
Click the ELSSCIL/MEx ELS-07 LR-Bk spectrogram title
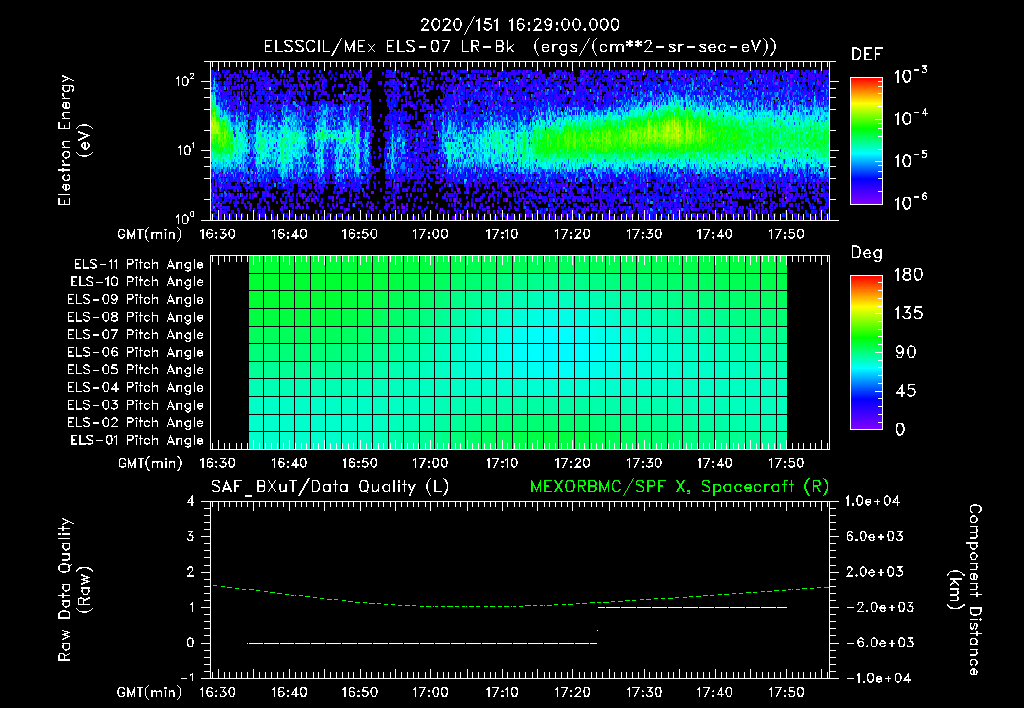520,47
